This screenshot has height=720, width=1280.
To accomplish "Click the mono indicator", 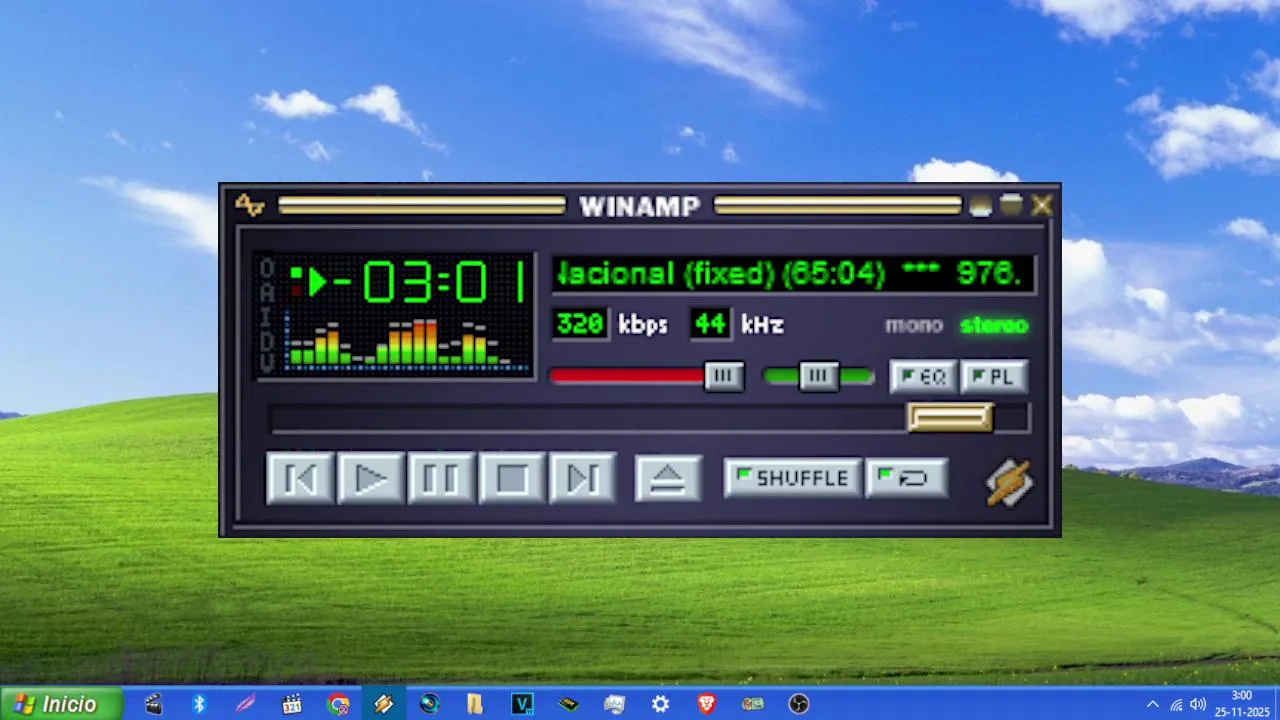I will coord(913,325).
